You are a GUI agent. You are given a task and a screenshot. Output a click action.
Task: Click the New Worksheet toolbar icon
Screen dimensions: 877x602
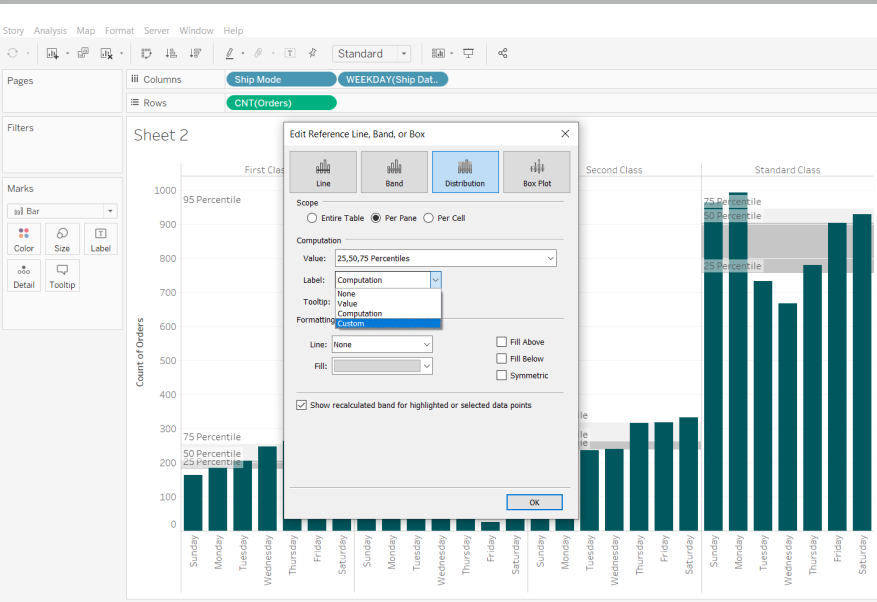coord(53,53)
